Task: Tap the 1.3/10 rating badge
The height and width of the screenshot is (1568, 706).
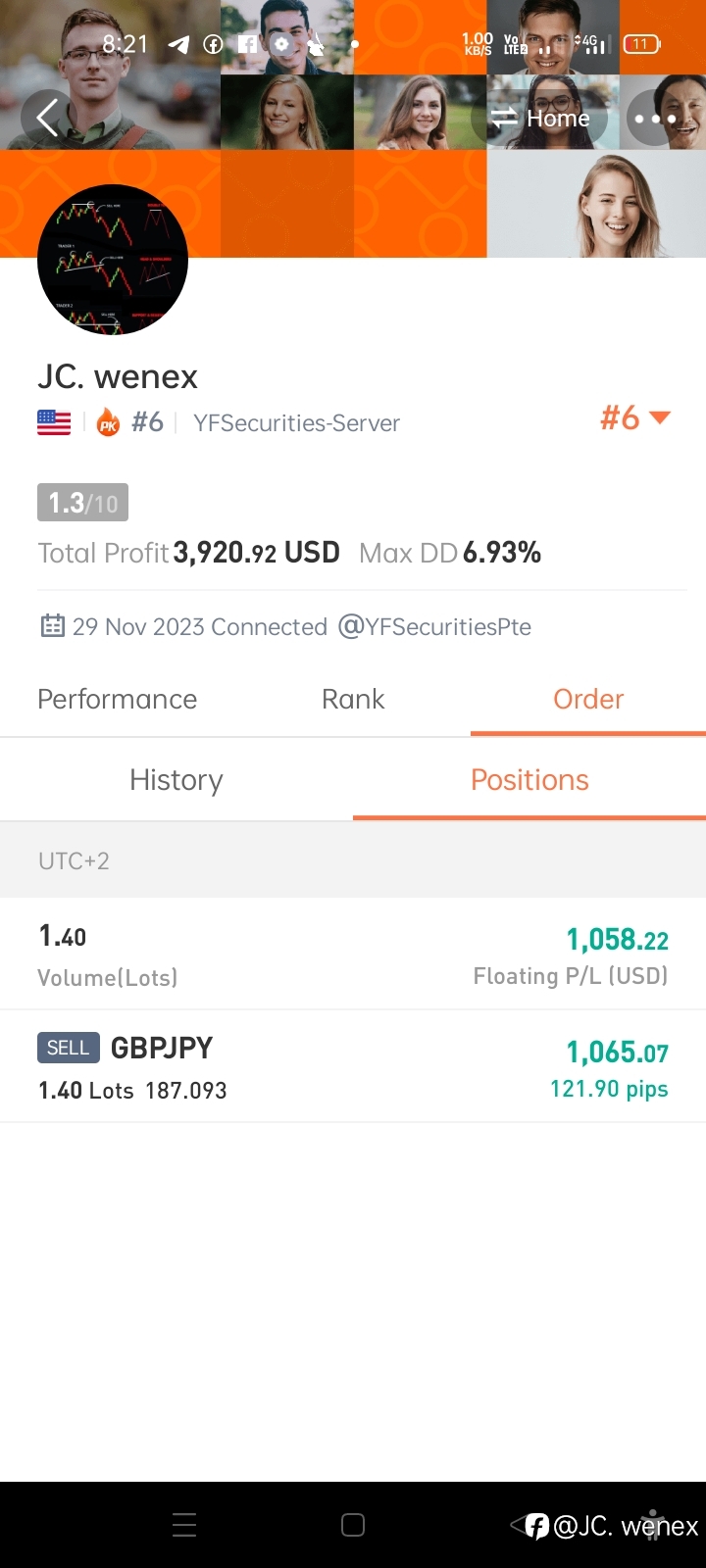Action: tap(82, 503)
